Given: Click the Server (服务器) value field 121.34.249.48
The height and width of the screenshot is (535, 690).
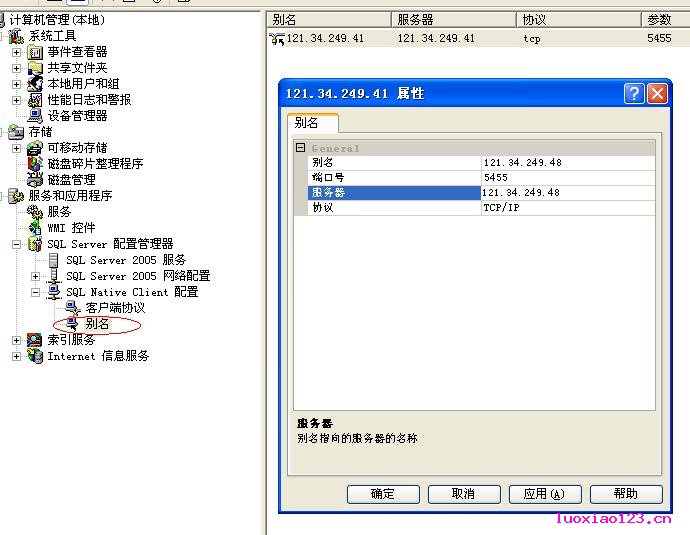Looking at the screenshot, I should (x=568, y=193).
